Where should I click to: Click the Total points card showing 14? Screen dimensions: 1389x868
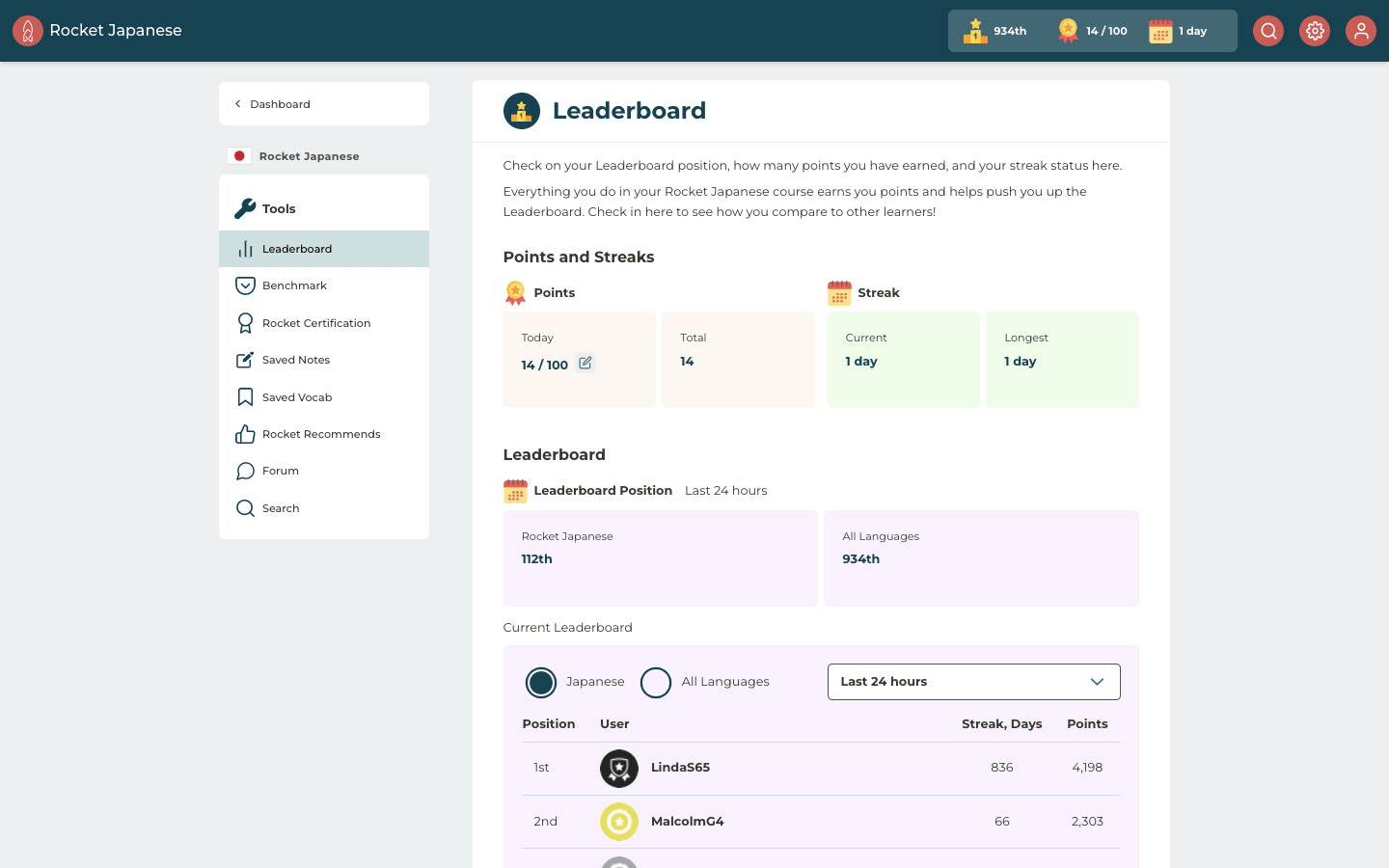(738, 360)
